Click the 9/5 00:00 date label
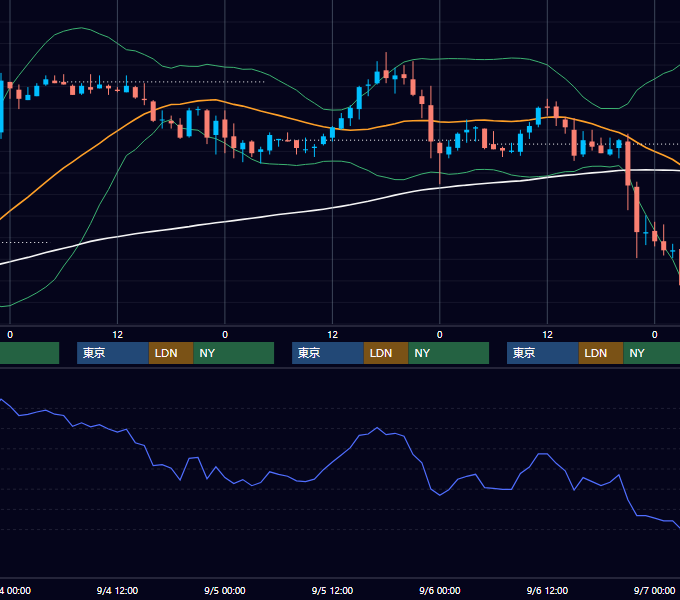This screenshot has height=600, width=680. pos(225,590)
